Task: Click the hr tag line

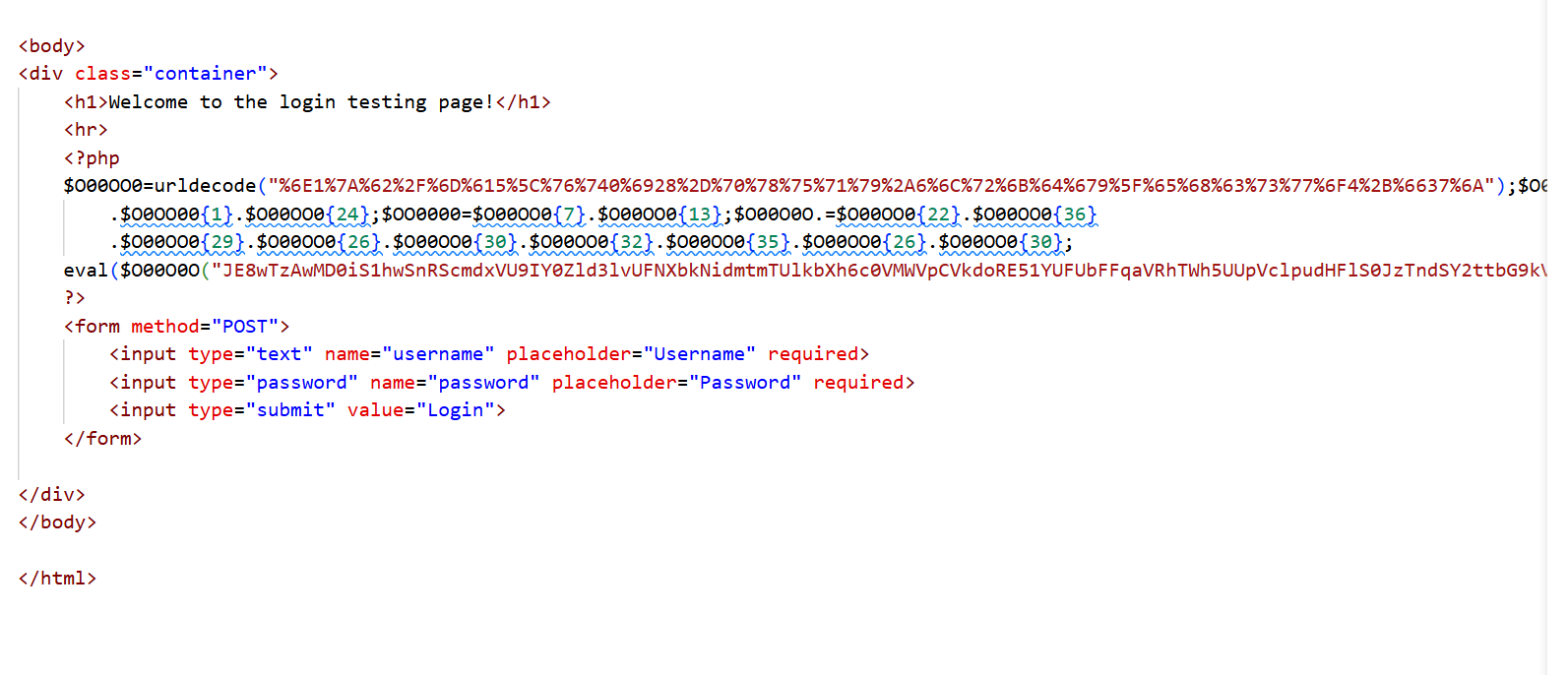Action: pyautogui.click(x=86, y=130)
